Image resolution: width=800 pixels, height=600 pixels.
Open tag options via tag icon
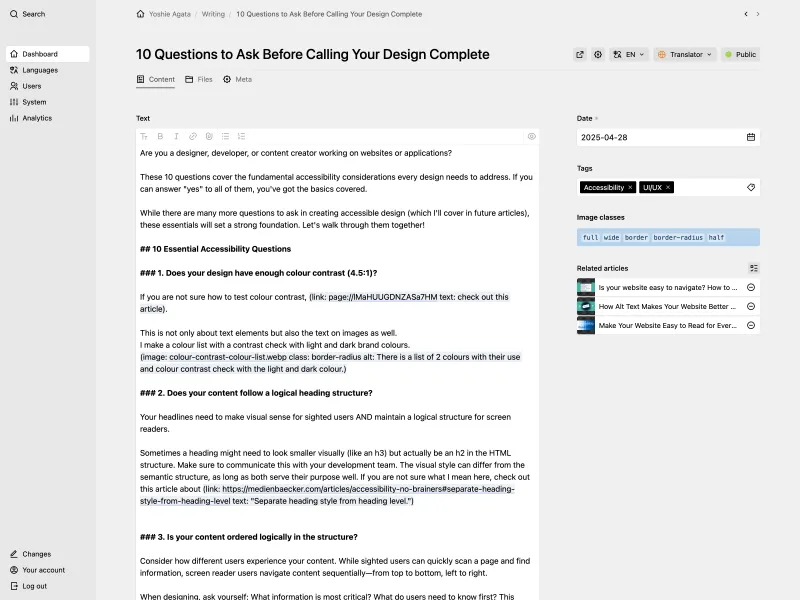(751, 187)
